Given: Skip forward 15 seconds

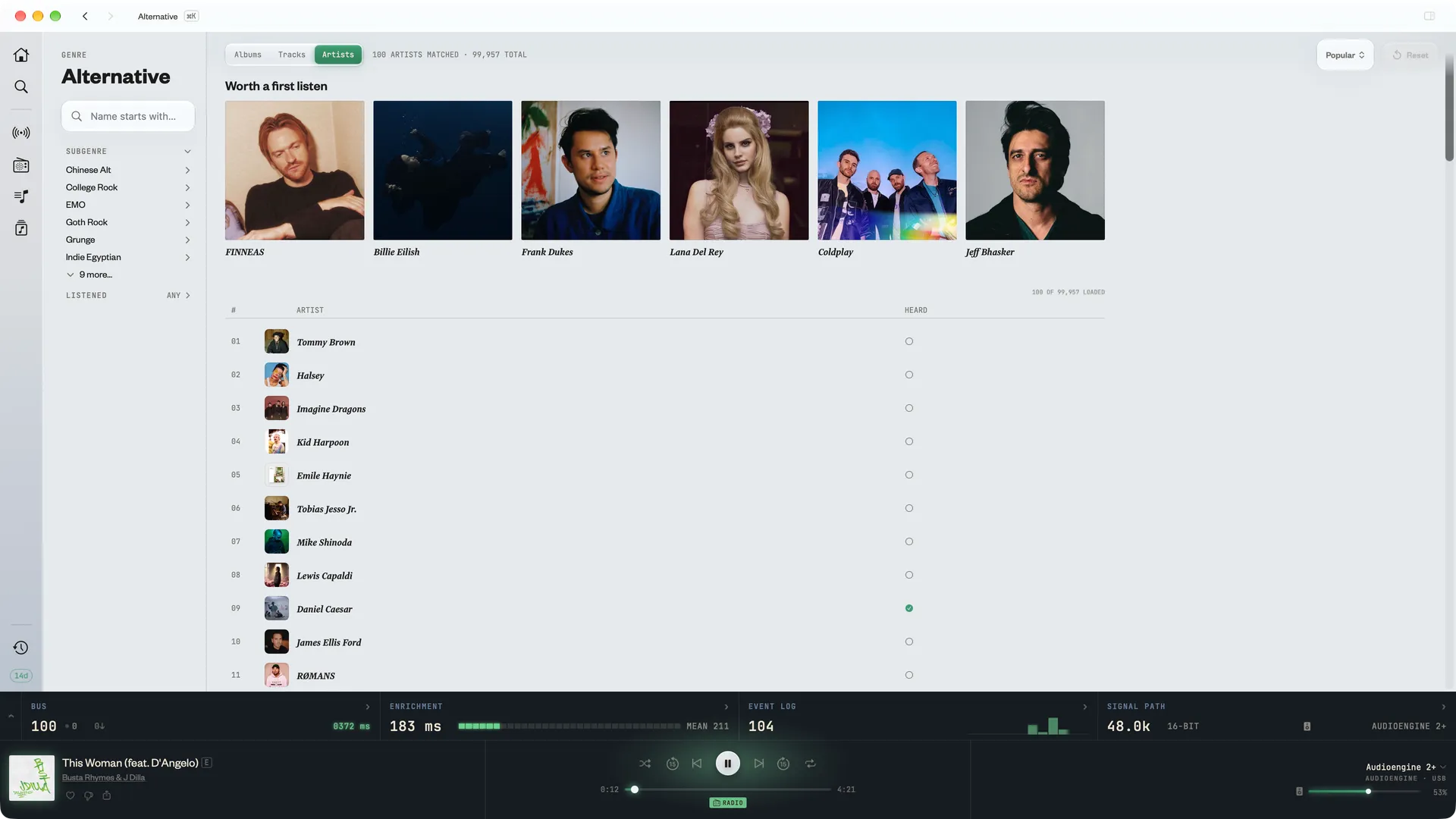Looking at the screenshot, I should pos(783,764).
